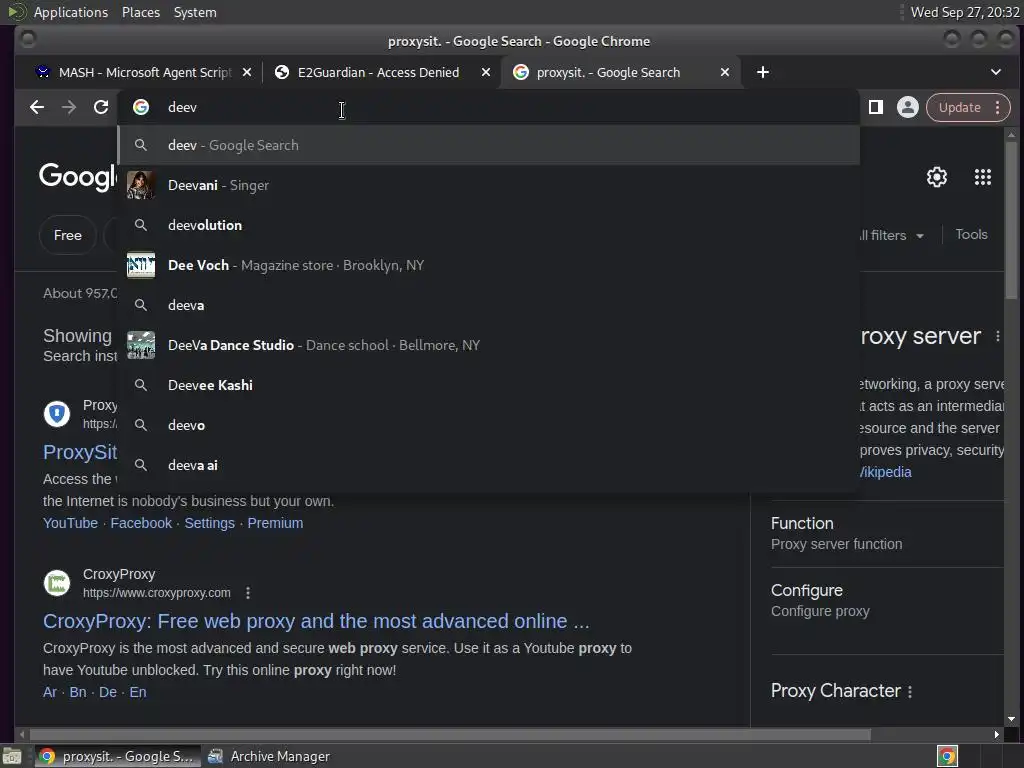The width and height of the screenshot is (1024, 768).
Task: Open more options beside proxy server heading
Action: [998, 336]
